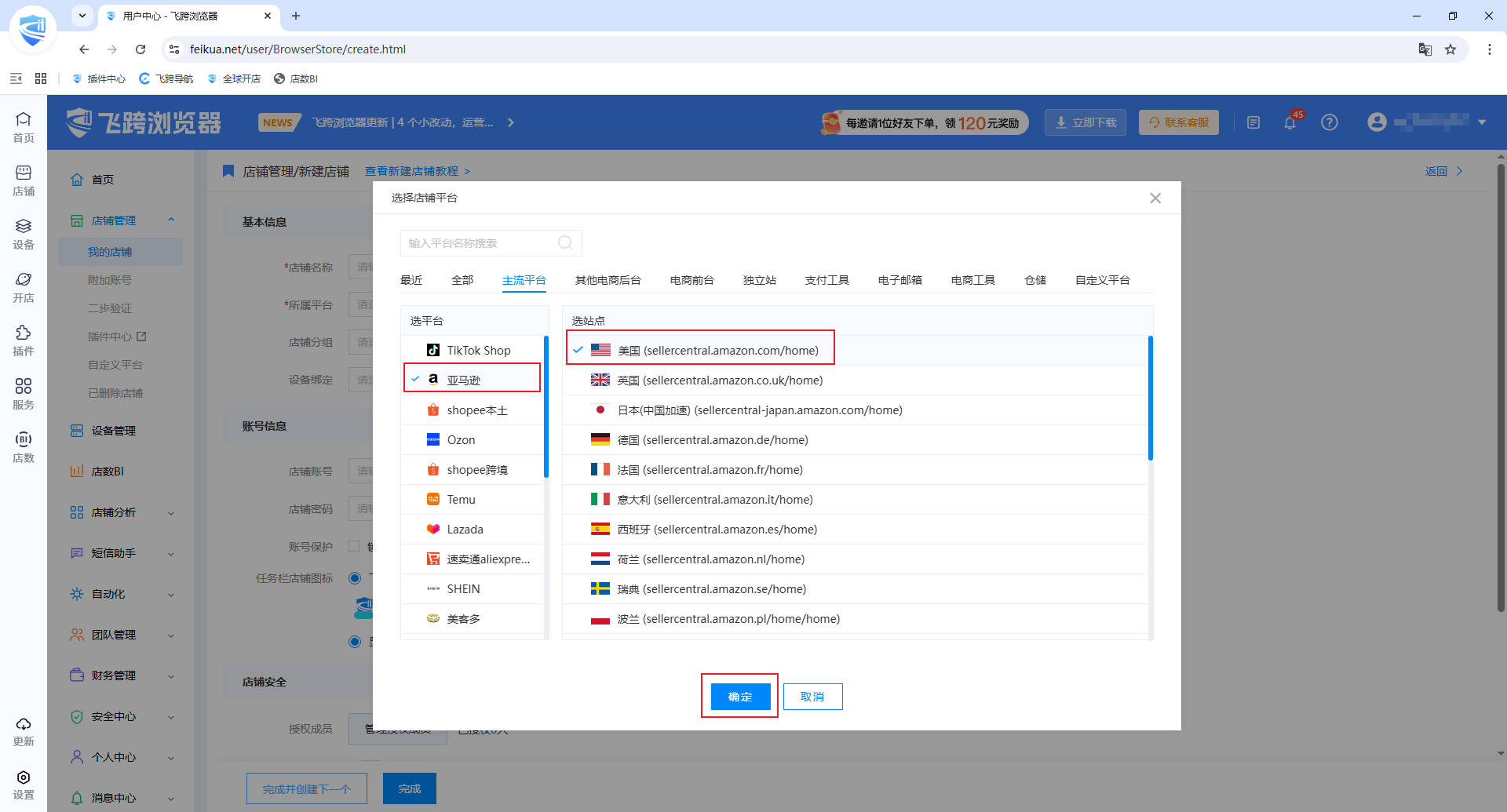Screen dimensions: 1507x812
Task: Select the 支付工具 tab
Action: point(827,280)
